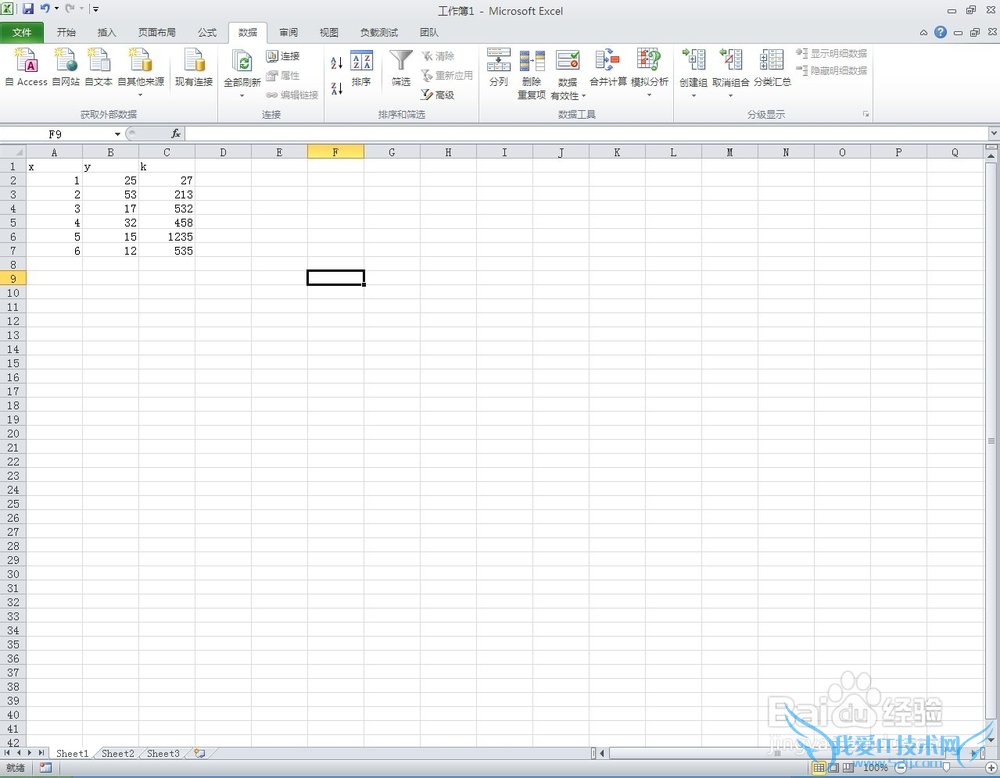Switch to Page Layout view in status bar
The image size is (1000, 778).
click(x=834, y=768)
